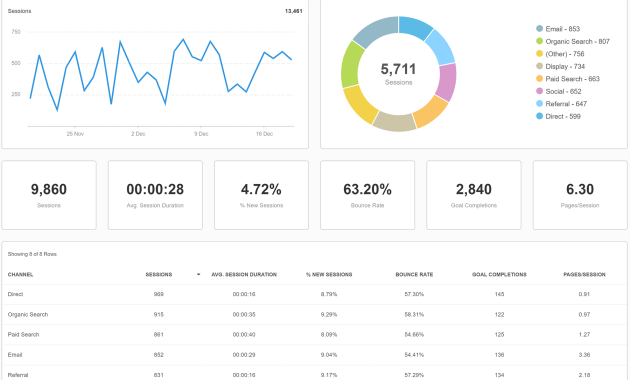Click the donut chart center 5,711 Sessions

tap(399, 74)
